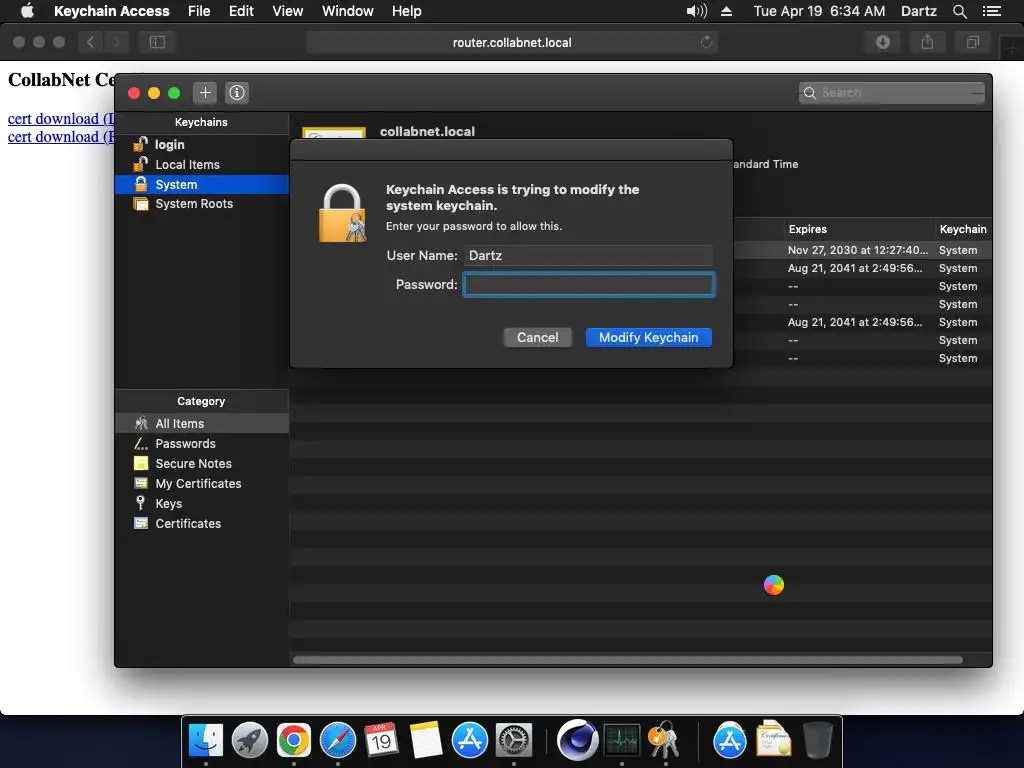Viewport: 1024px width, 768px height.
Task: Click the eject icon in the menu bar
Action: click(x=726, y=11)
